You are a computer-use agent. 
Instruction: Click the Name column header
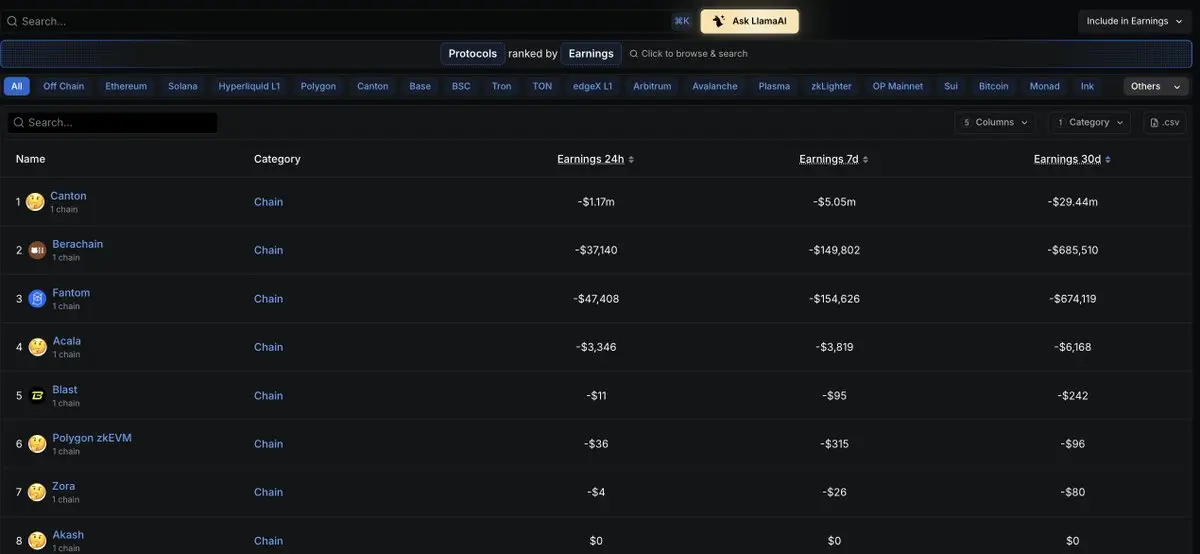[30, 159]
